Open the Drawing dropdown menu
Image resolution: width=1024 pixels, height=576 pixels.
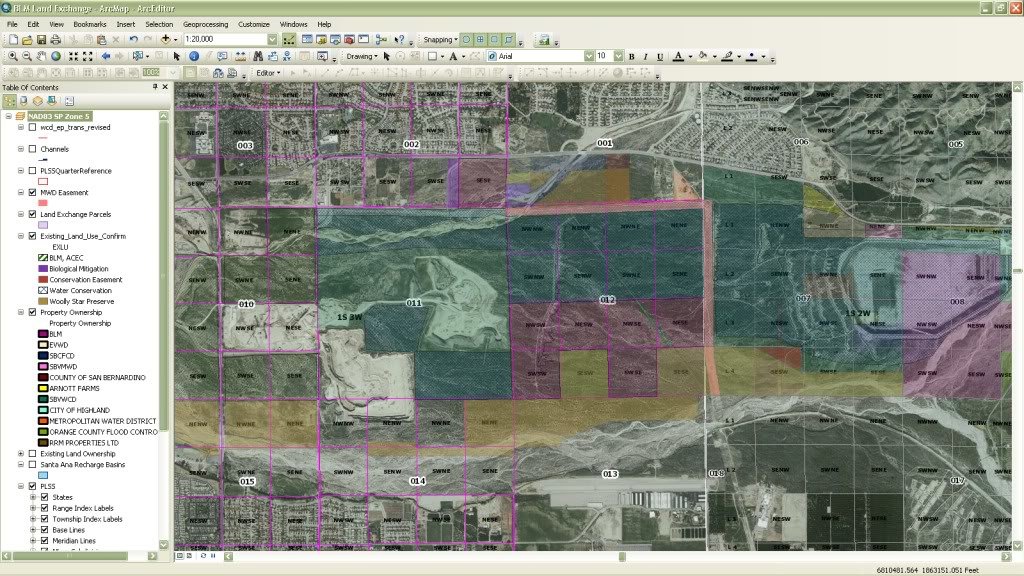[x=362, y=57]
